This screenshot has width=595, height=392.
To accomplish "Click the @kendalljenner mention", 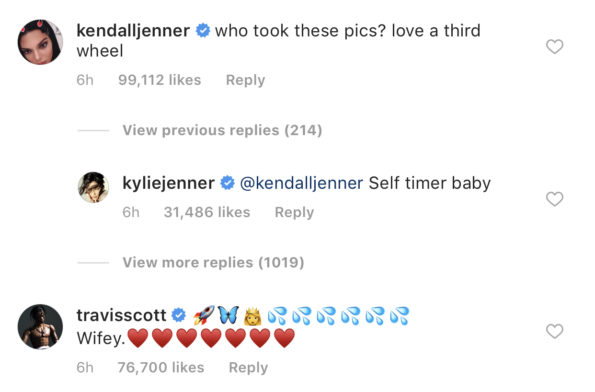I will [x=302, y=183].
